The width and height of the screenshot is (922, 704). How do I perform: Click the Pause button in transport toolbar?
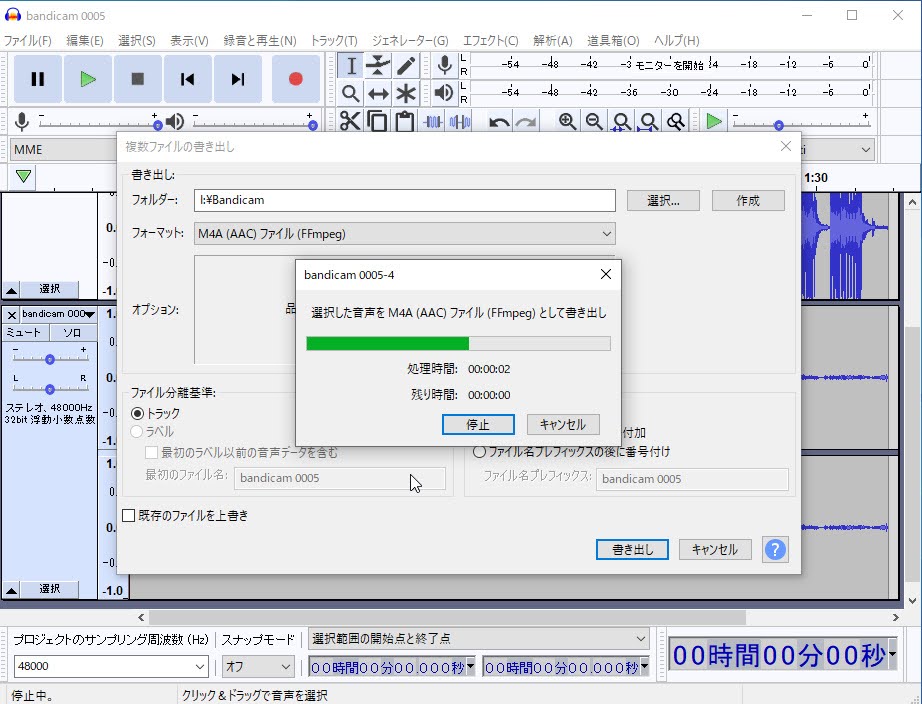click(38, 79)
